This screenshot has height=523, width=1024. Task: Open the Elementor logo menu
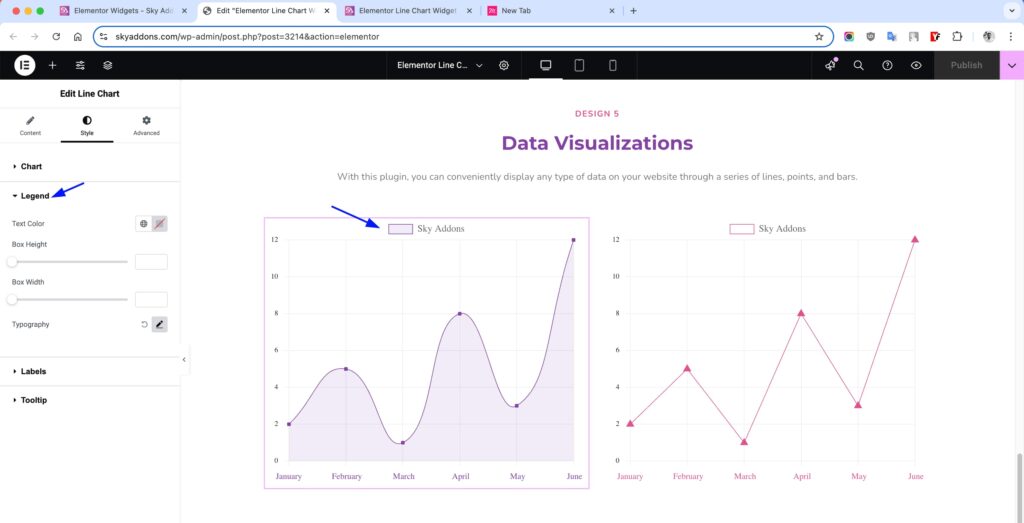[25, 65]
